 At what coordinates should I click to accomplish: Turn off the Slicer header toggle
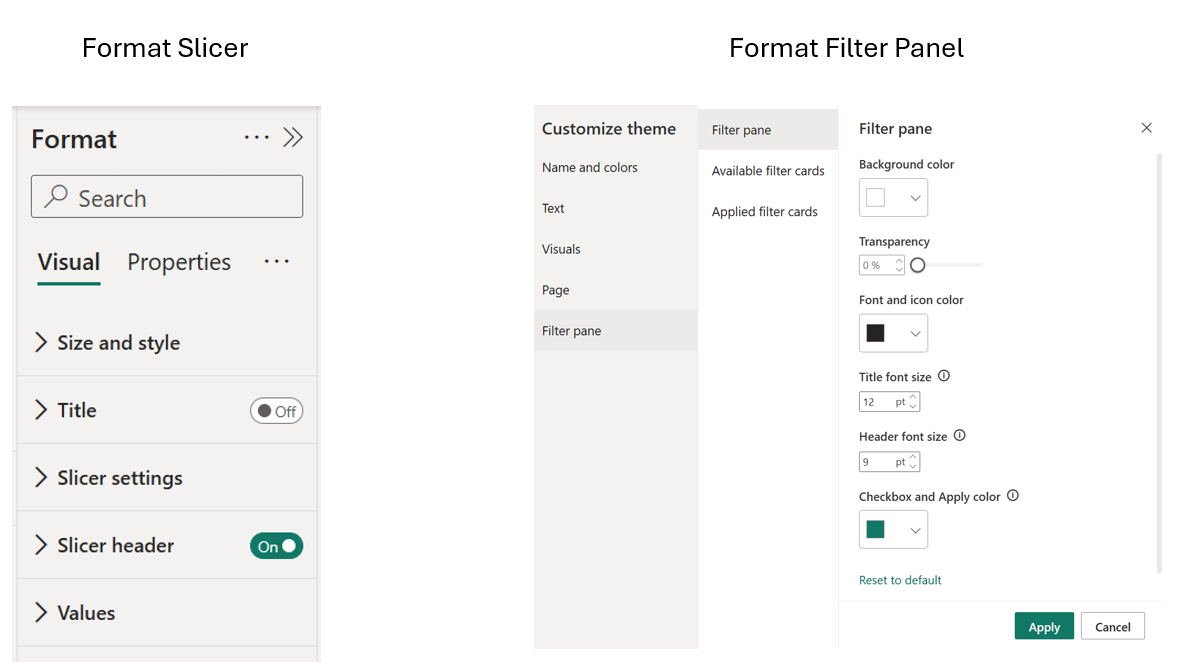276,546
